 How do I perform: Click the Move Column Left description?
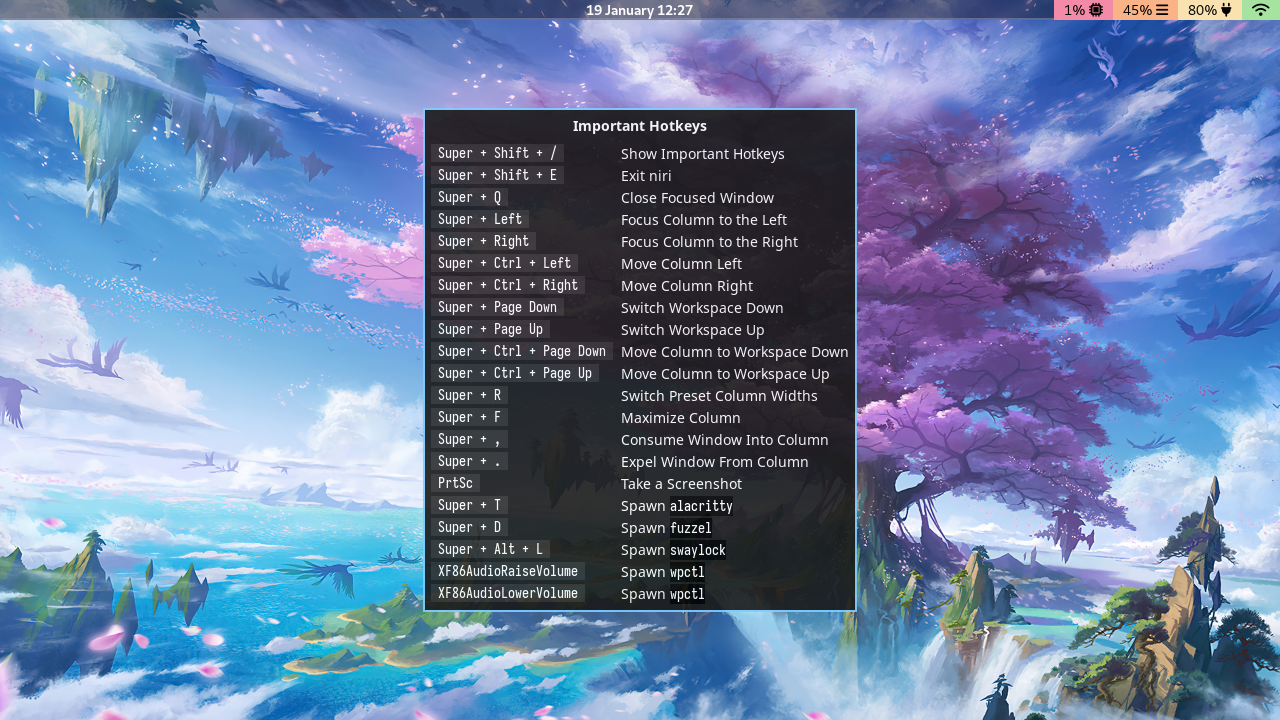tap(681, 264)
